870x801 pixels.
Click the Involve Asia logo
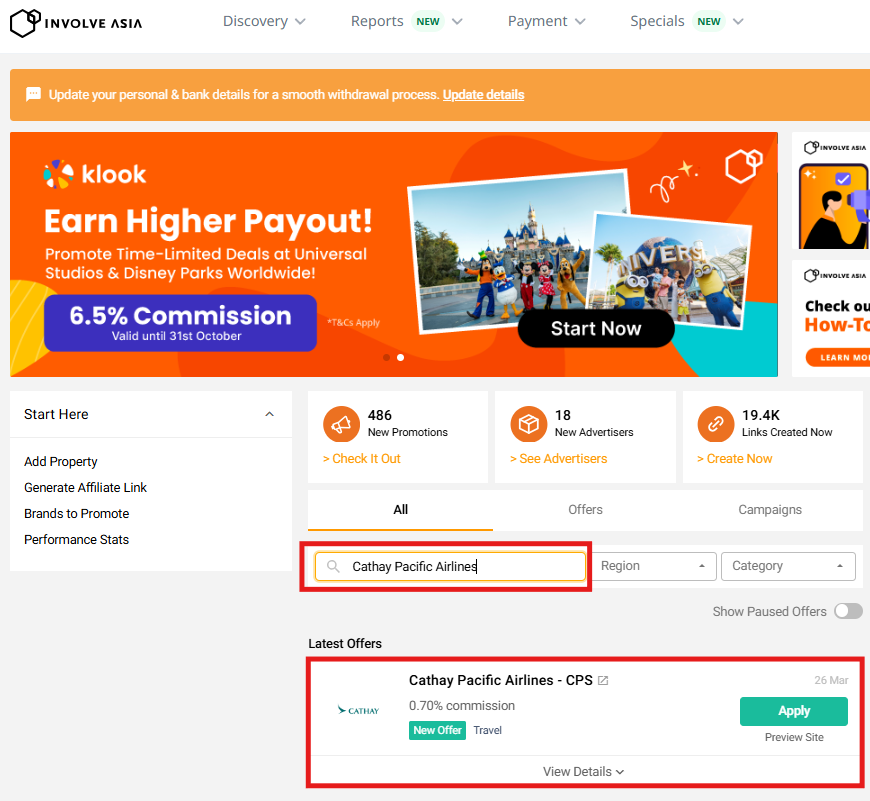pos(76,22)
